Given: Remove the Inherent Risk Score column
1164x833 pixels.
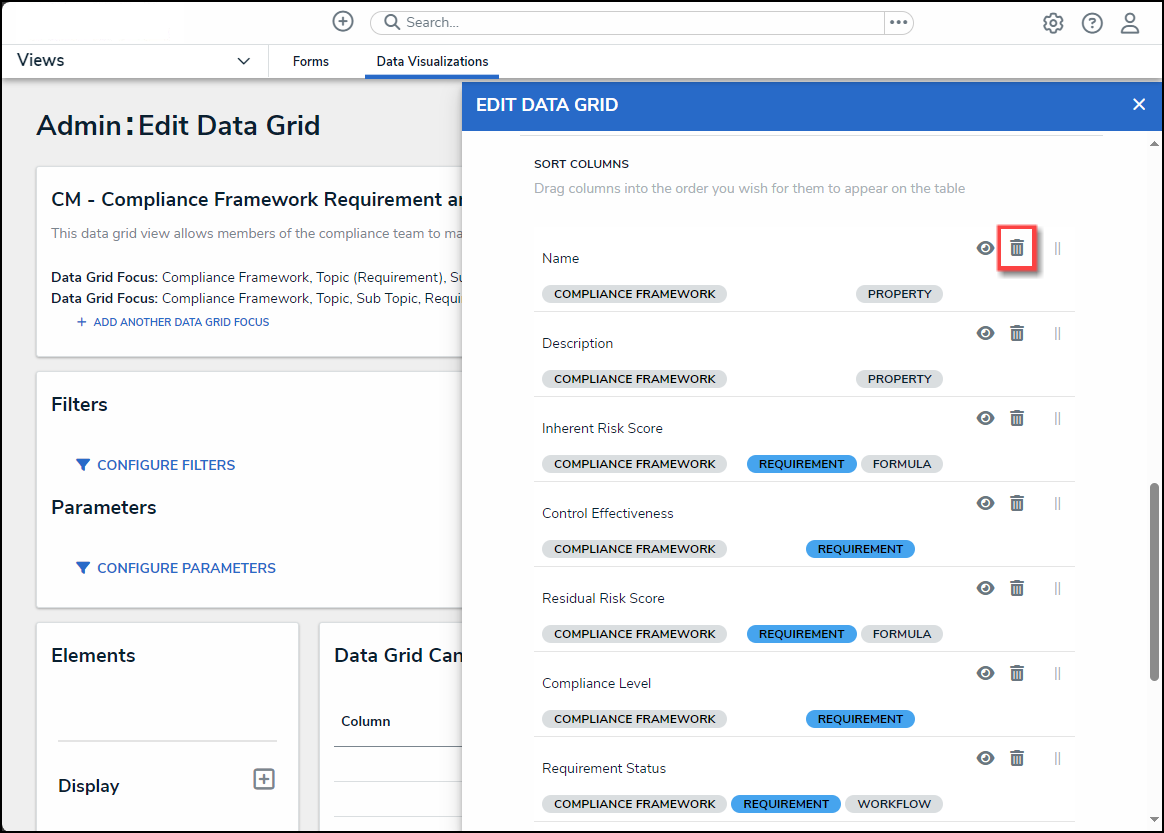Looking at the screenshot, I should 1017,418.
